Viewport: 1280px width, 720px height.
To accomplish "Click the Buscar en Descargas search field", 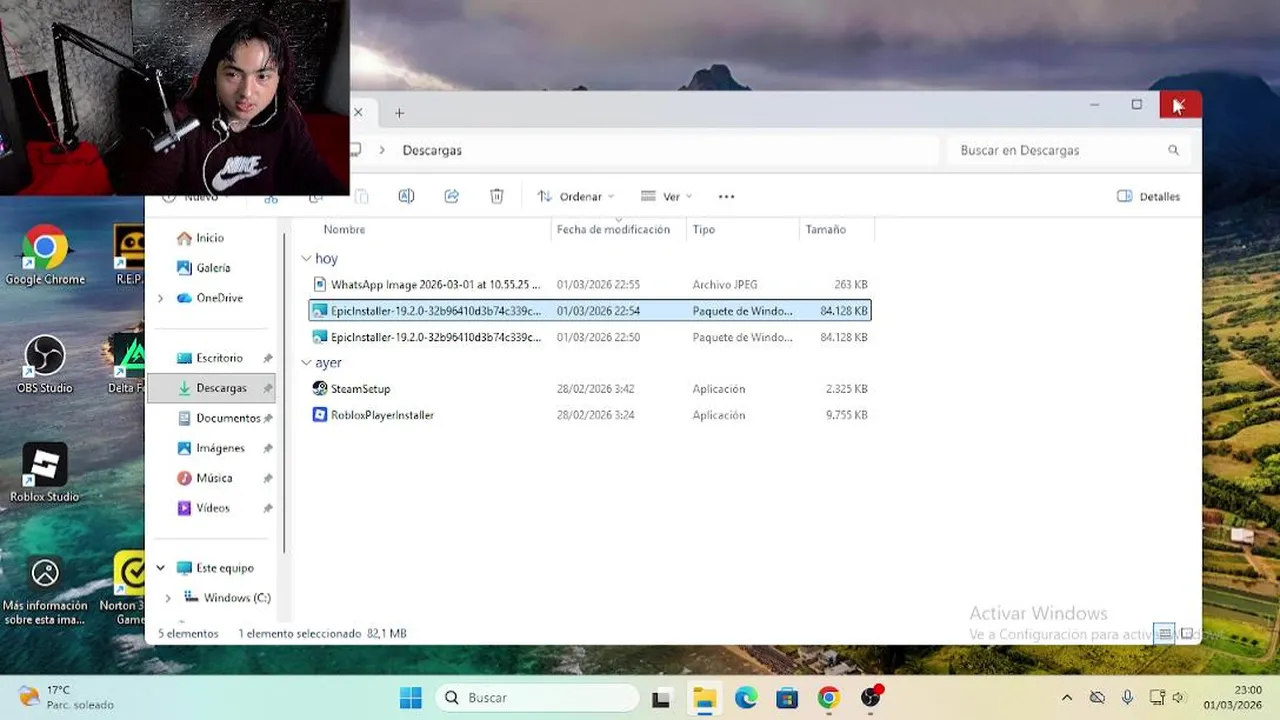I will (1067, 150).
